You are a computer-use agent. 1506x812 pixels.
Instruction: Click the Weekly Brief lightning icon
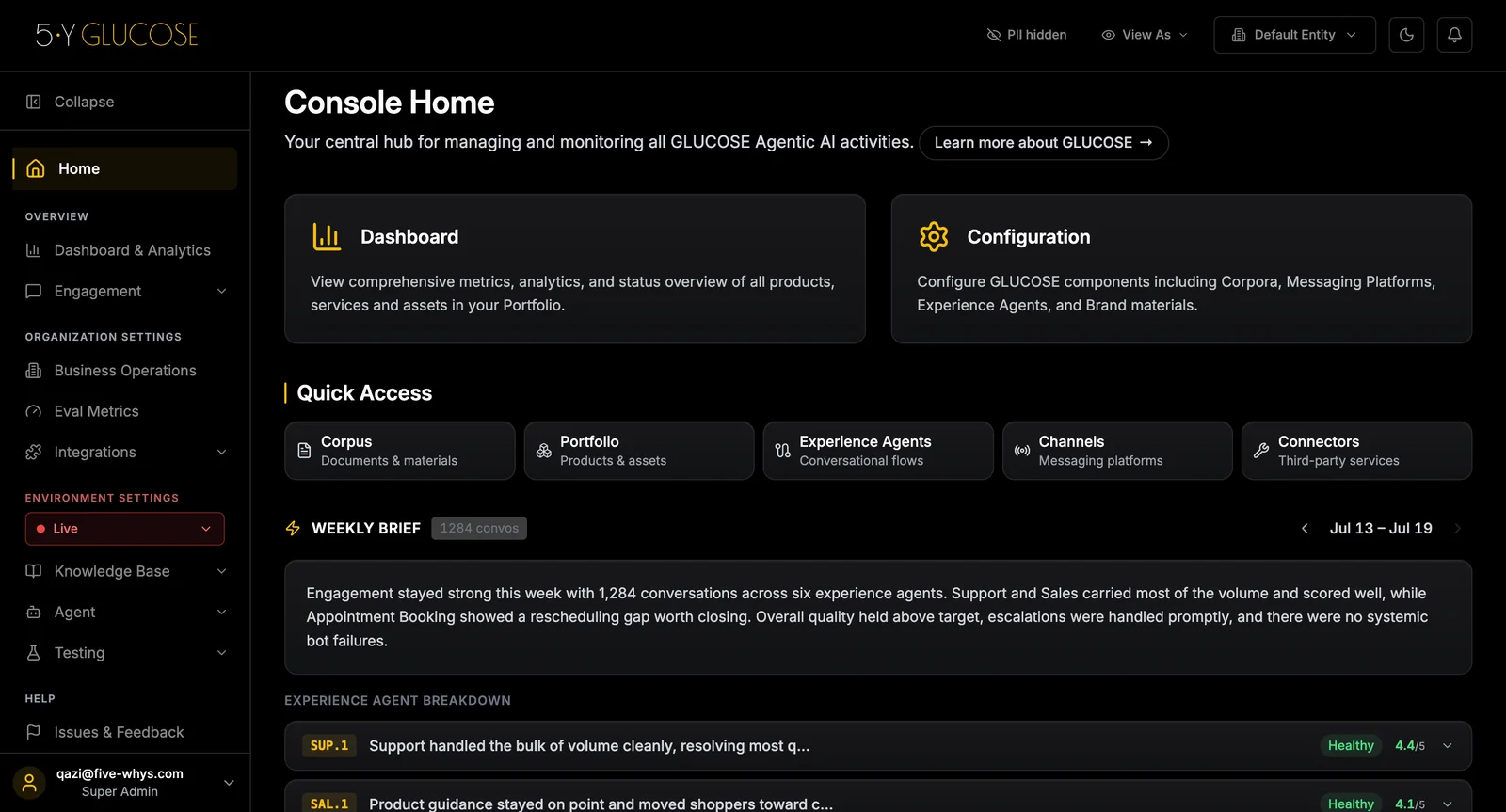[293, 529]
